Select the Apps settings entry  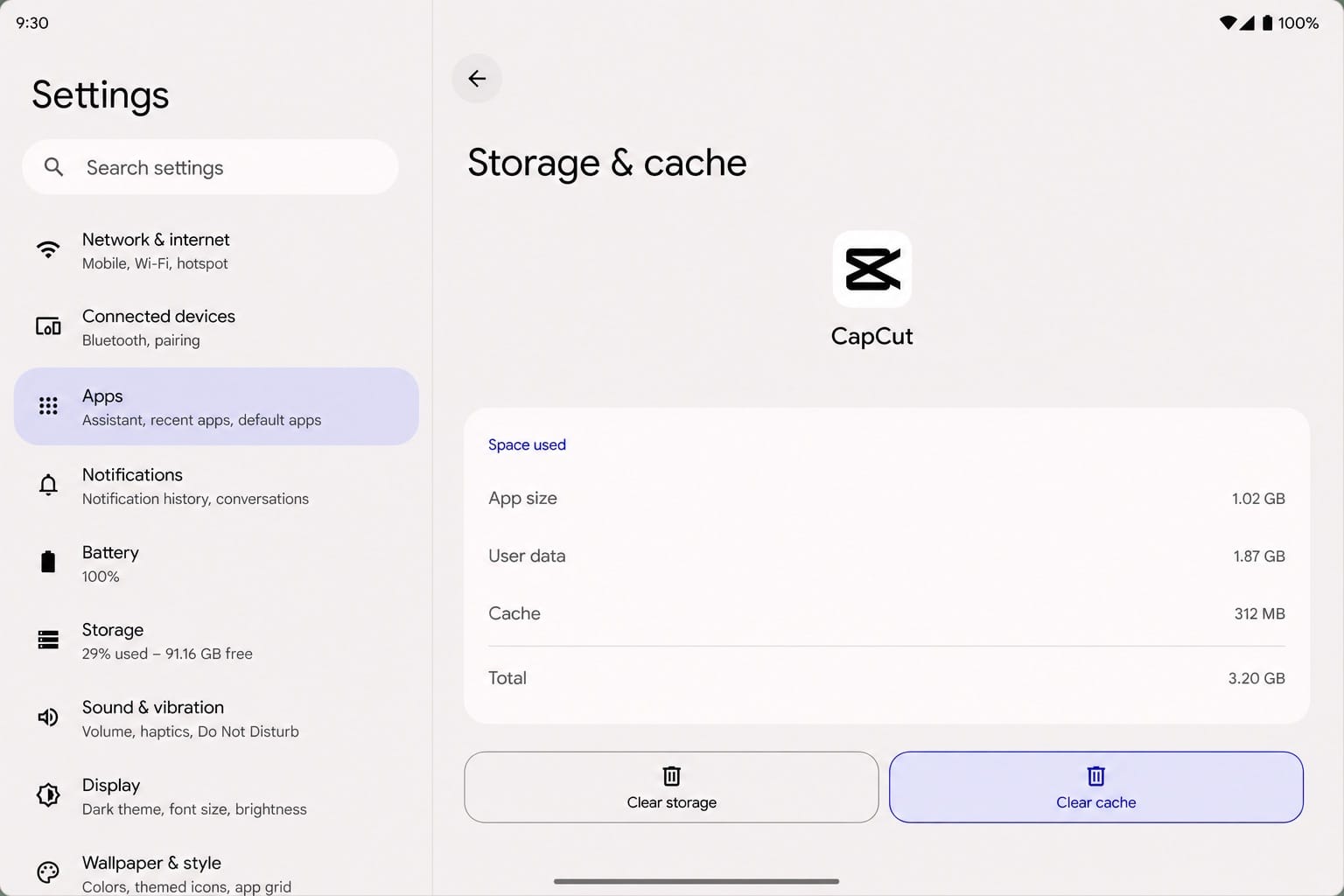click(216, 407)
